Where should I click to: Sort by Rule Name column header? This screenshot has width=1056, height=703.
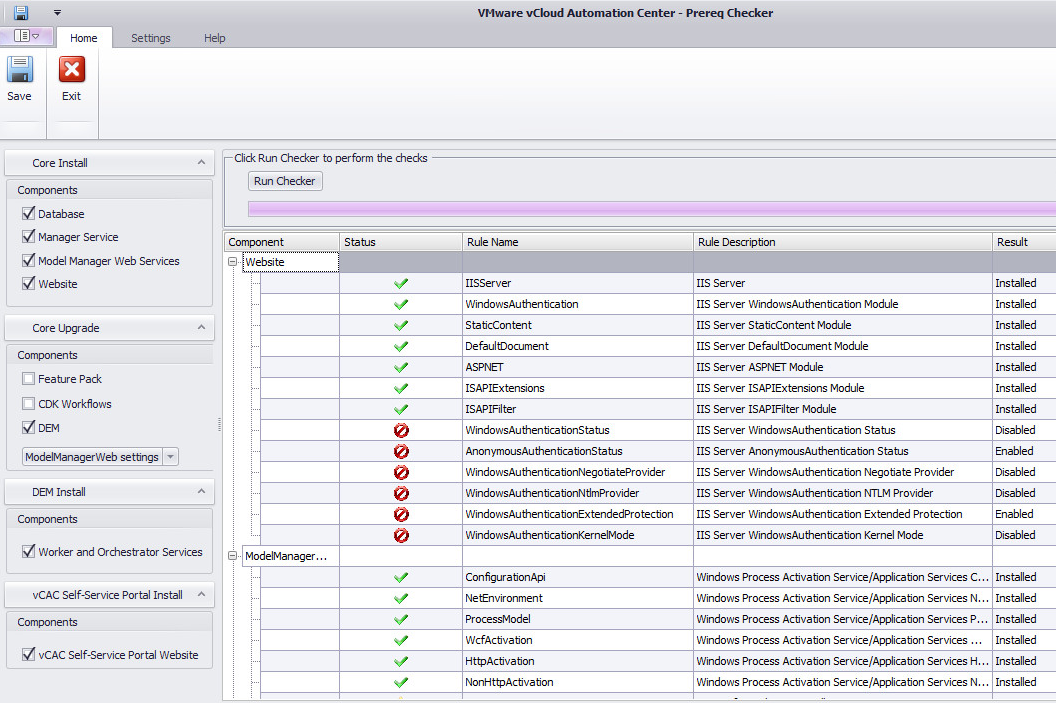(578, 242)
